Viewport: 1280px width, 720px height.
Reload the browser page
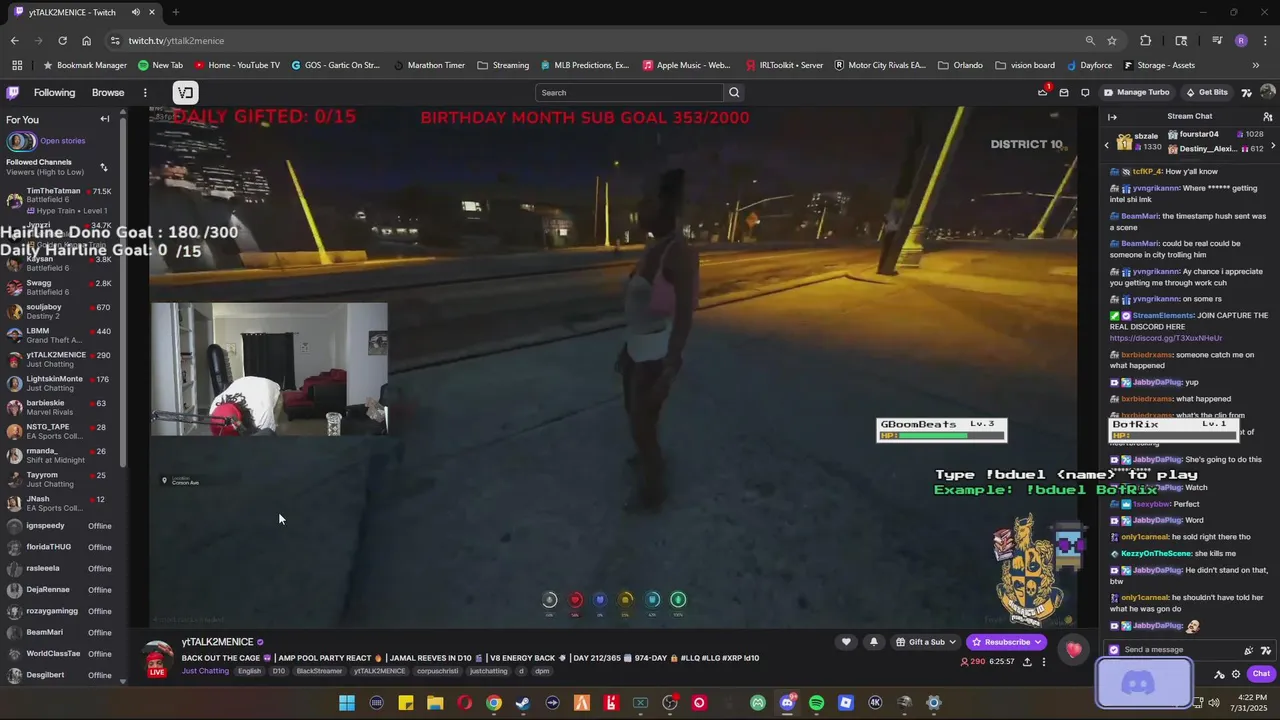coord(62,41)
